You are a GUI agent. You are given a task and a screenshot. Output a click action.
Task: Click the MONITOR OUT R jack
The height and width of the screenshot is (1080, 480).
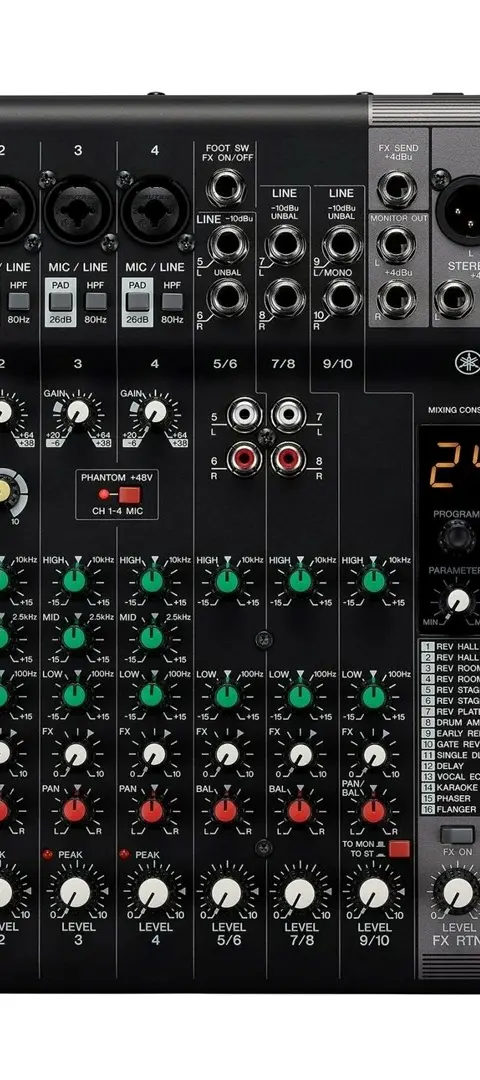[397, 298]
